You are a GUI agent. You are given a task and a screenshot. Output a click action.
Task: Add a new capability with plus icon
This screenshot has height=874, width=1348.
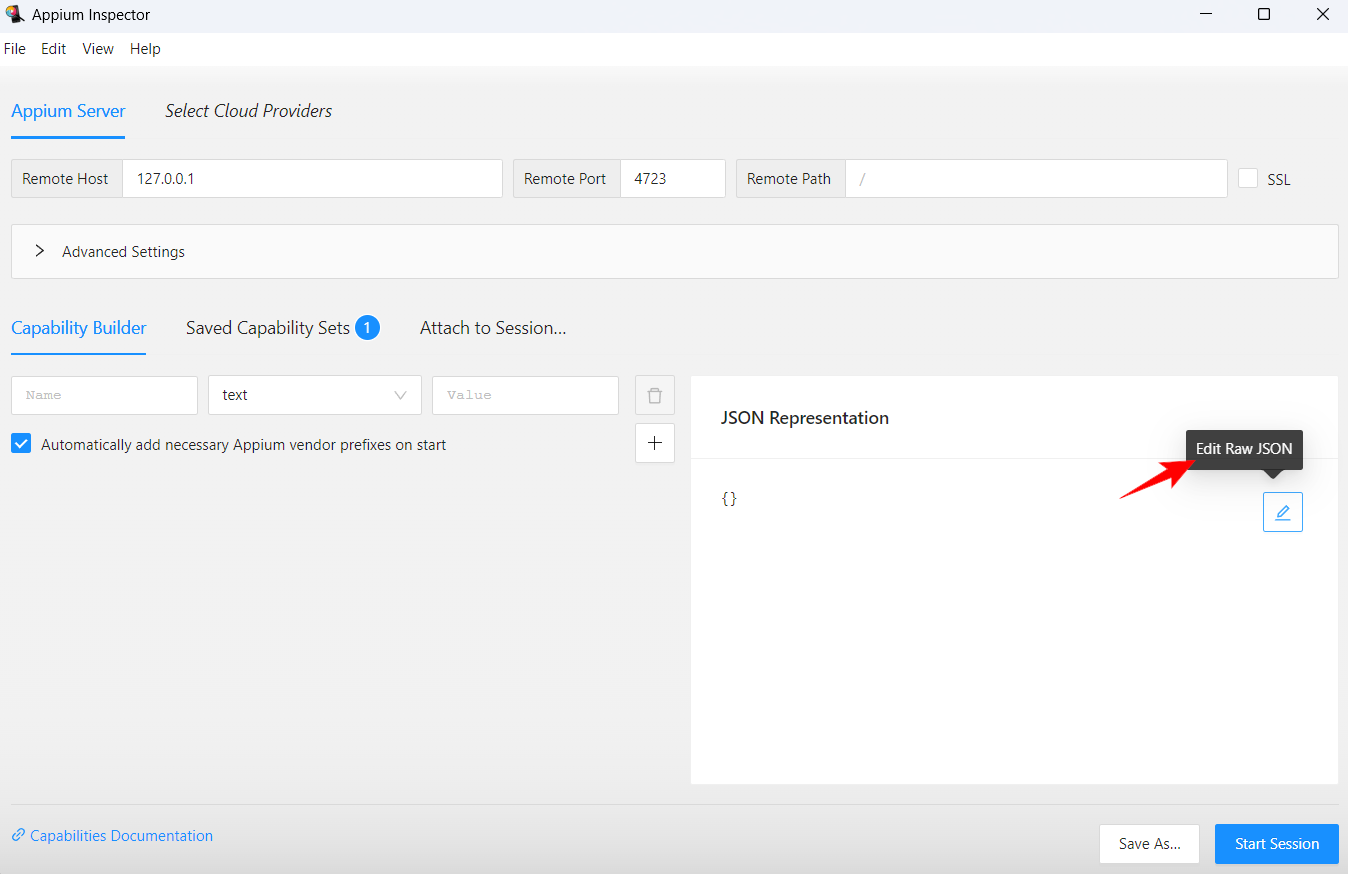(x=655, y=443)
